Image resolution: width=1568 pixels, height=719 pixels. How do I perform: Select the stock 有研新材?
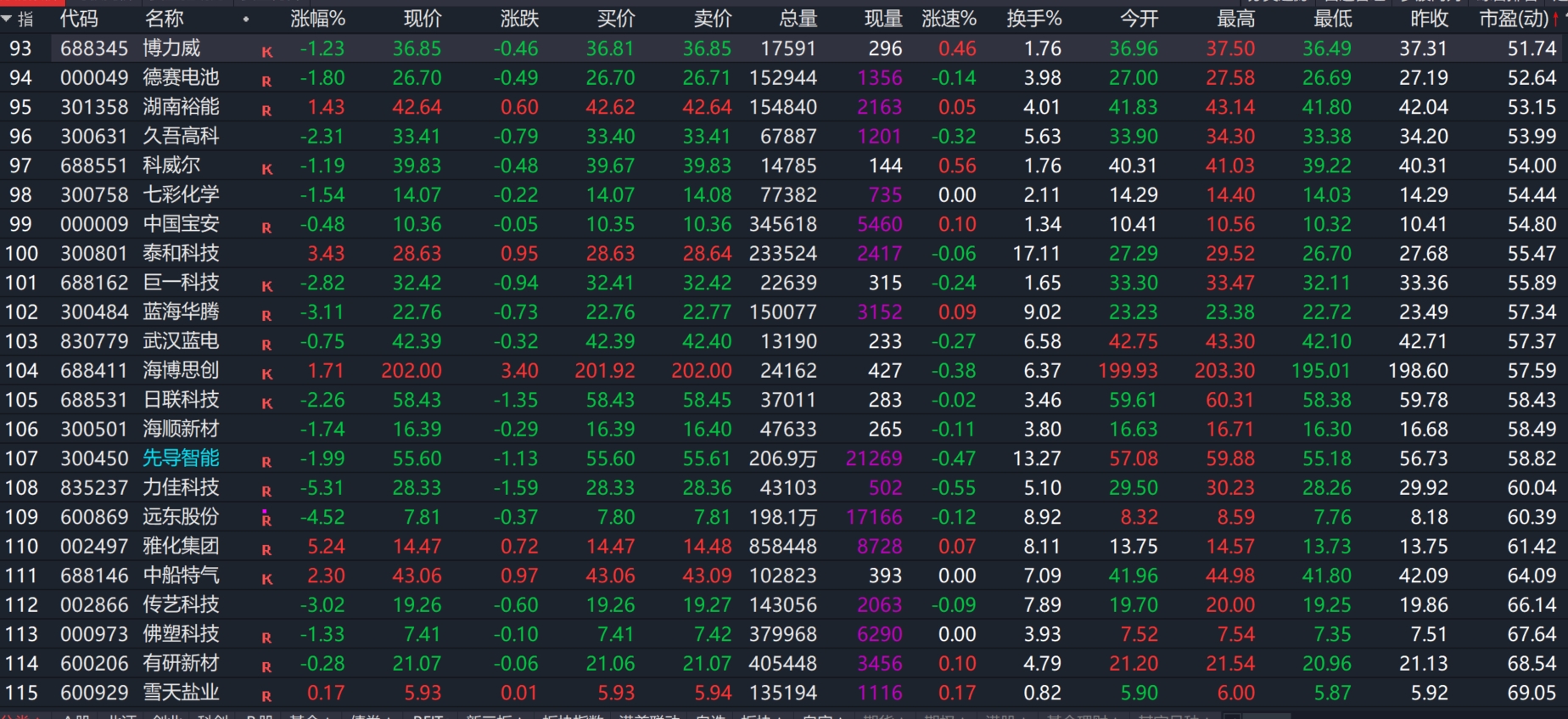click(182, 664)
